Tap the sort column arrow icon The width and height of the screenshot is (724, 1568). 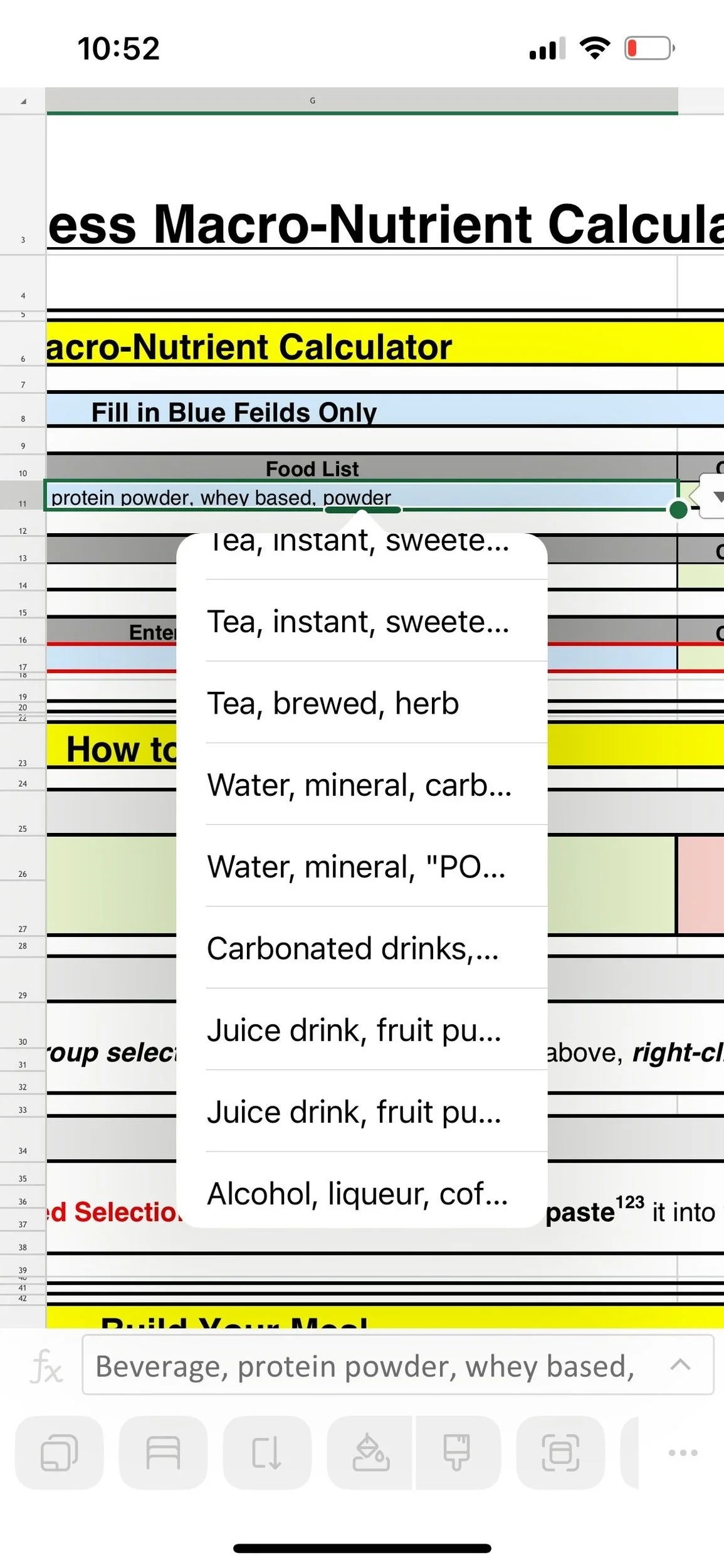(x=267, y=1453)
